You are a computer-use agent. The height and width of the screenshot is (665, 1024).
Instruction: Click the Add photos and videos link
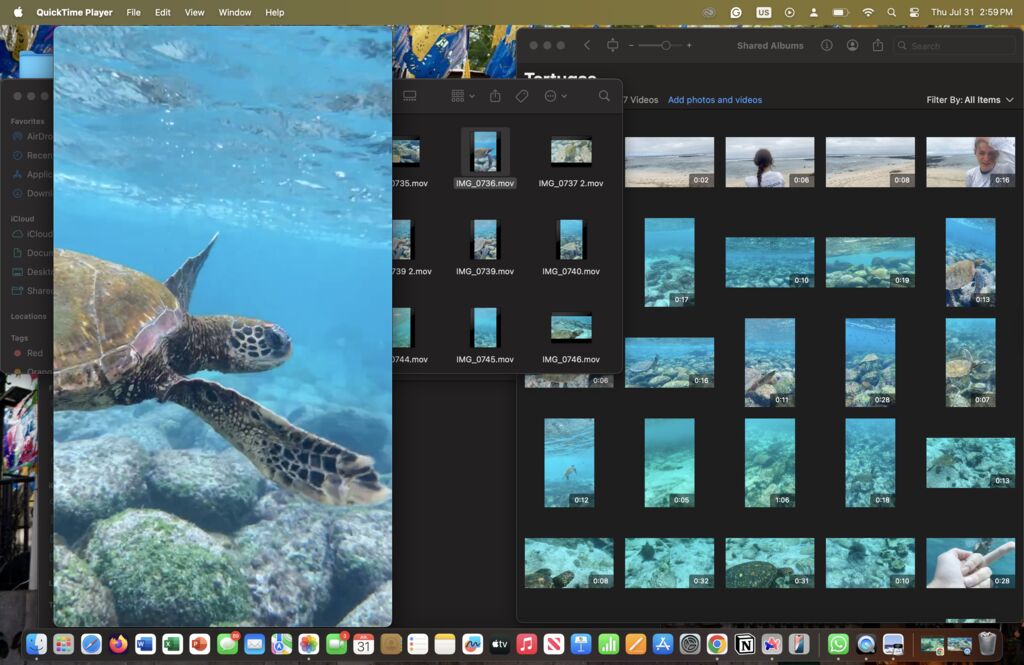click(714, 100)
